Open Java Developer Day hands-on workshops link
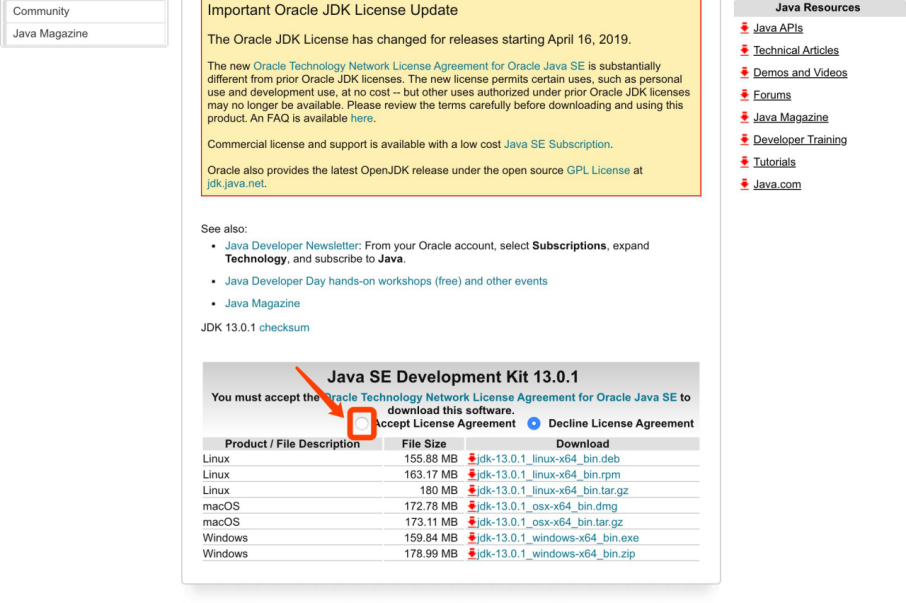 (x=386, y=281)
